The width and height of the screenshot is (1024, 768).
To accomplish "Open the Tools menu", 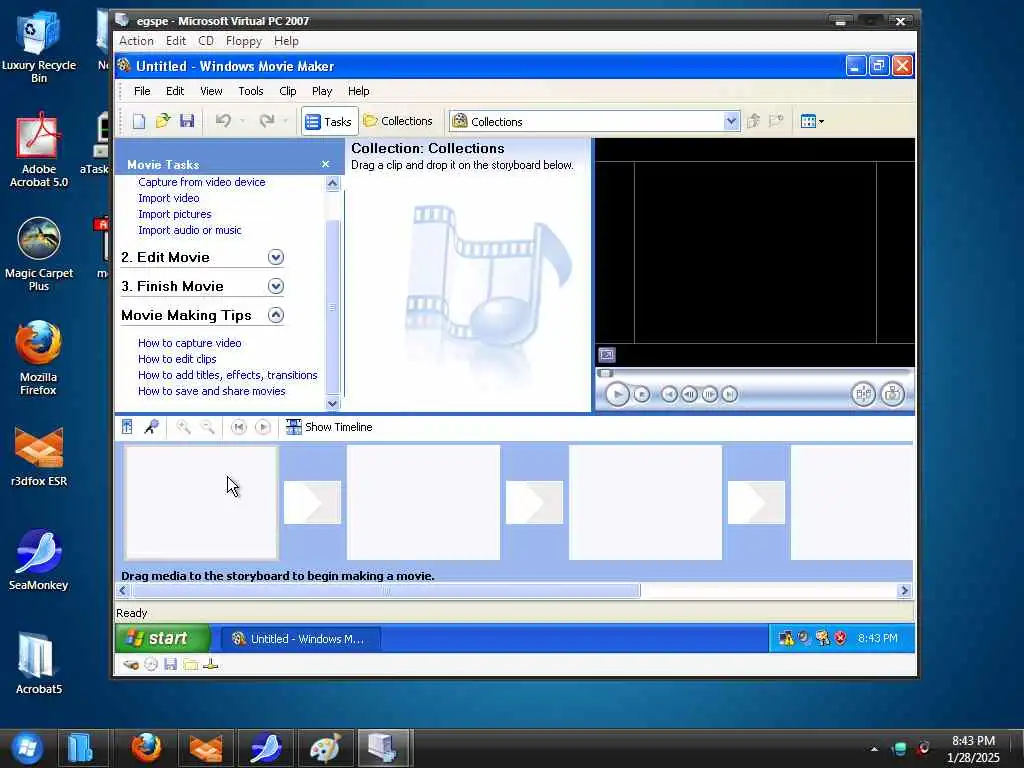I will pos(251,91).
